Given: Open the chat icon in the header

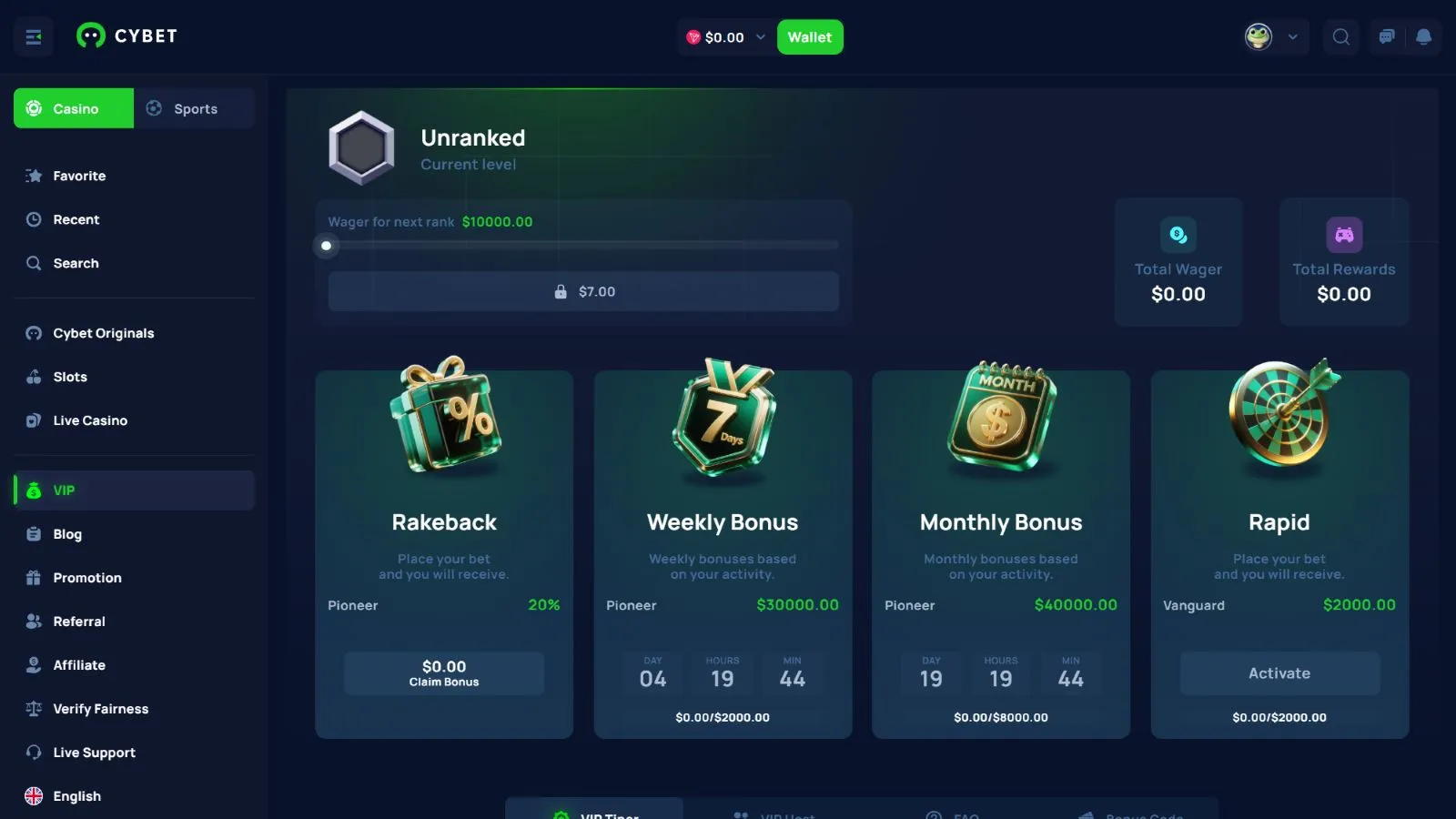Looking at the screenshot, I should point(1387,37).
